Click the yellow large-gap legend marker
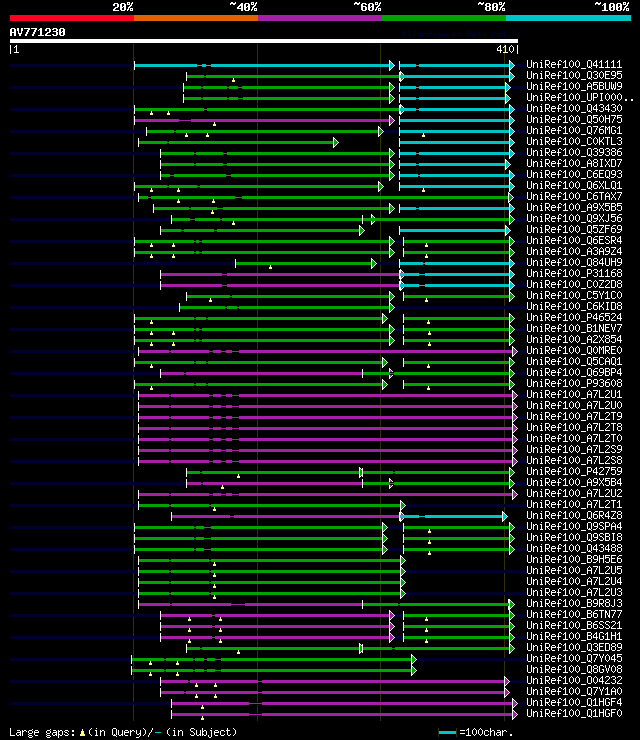This screenshot has width=640, height=740. (82, 732)
